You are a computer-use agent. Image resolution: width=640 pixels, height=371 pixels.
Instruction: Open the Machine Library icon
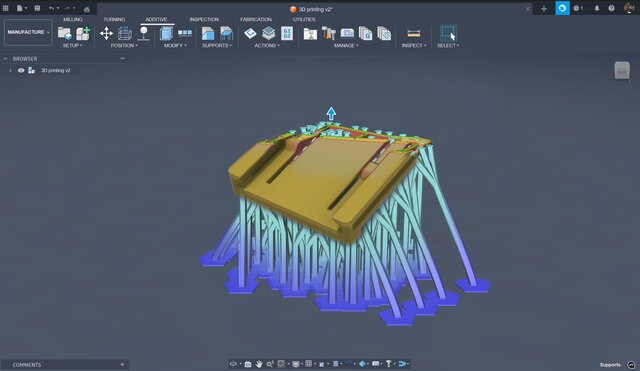(x=347, y=33)
